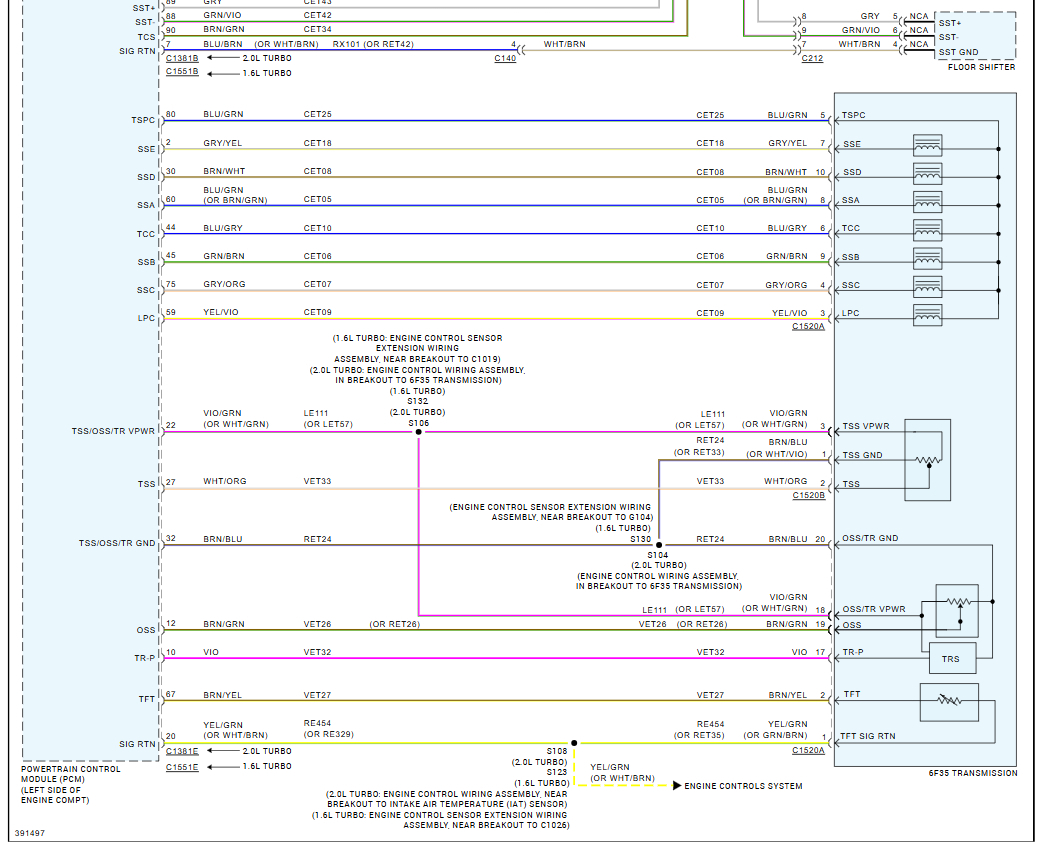Open connector C1520A below the LPC wire
Image resolution: width=1047 pixels, height=844 pixels.
[x=809, y=327]
